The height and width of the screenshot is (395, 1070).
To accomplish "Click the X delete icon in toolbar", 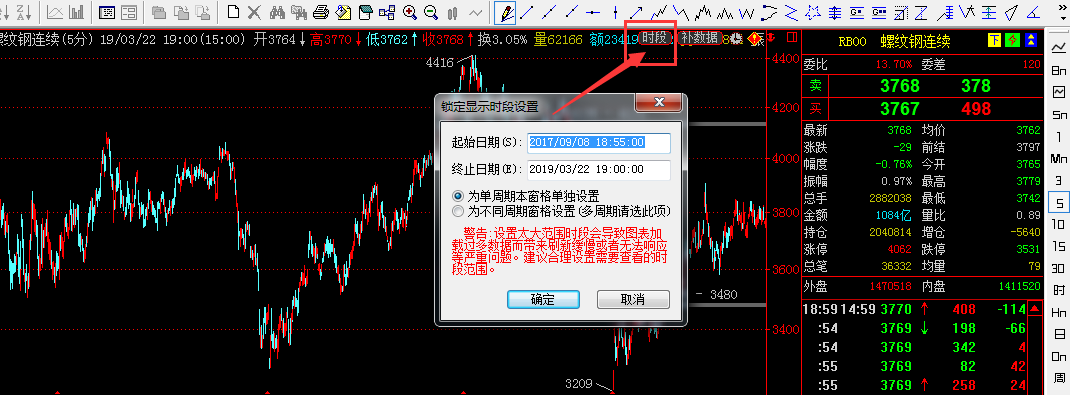I will (x=254, y=12).
